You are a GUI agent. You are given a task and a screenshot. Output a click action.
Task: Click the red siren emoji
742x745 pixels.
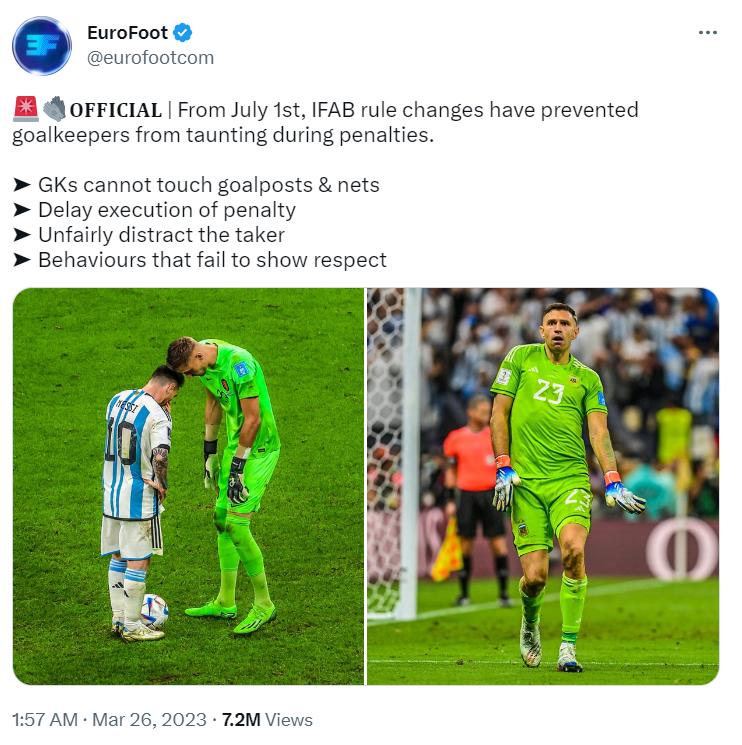click(26, 109)
